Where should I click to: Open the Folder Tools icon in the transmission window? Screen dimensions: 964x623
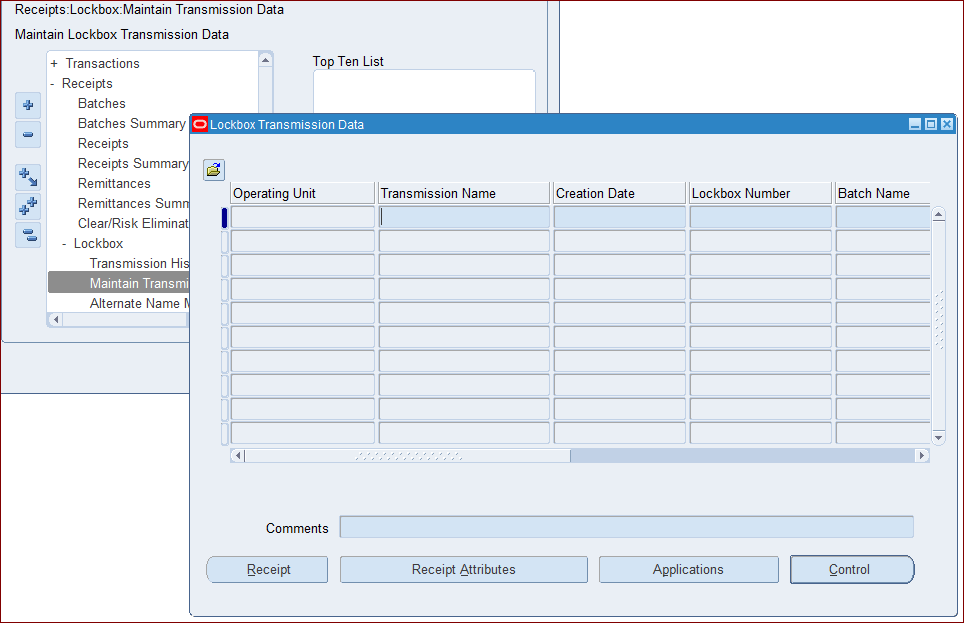point(213,169)
